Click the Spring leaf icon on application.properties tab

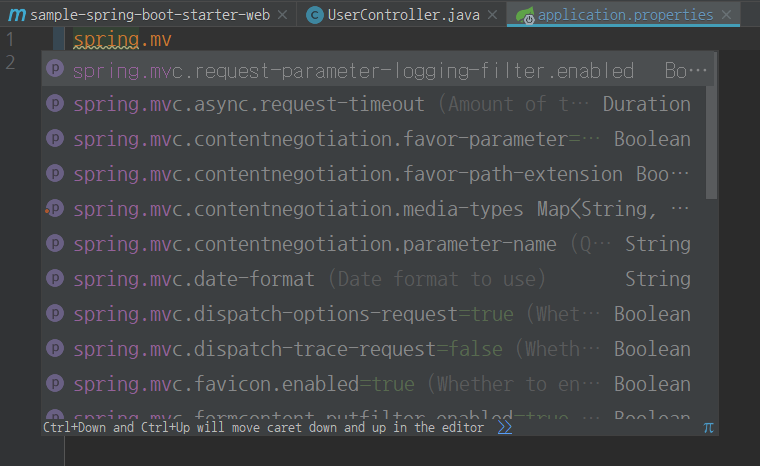tap(525, 15)
